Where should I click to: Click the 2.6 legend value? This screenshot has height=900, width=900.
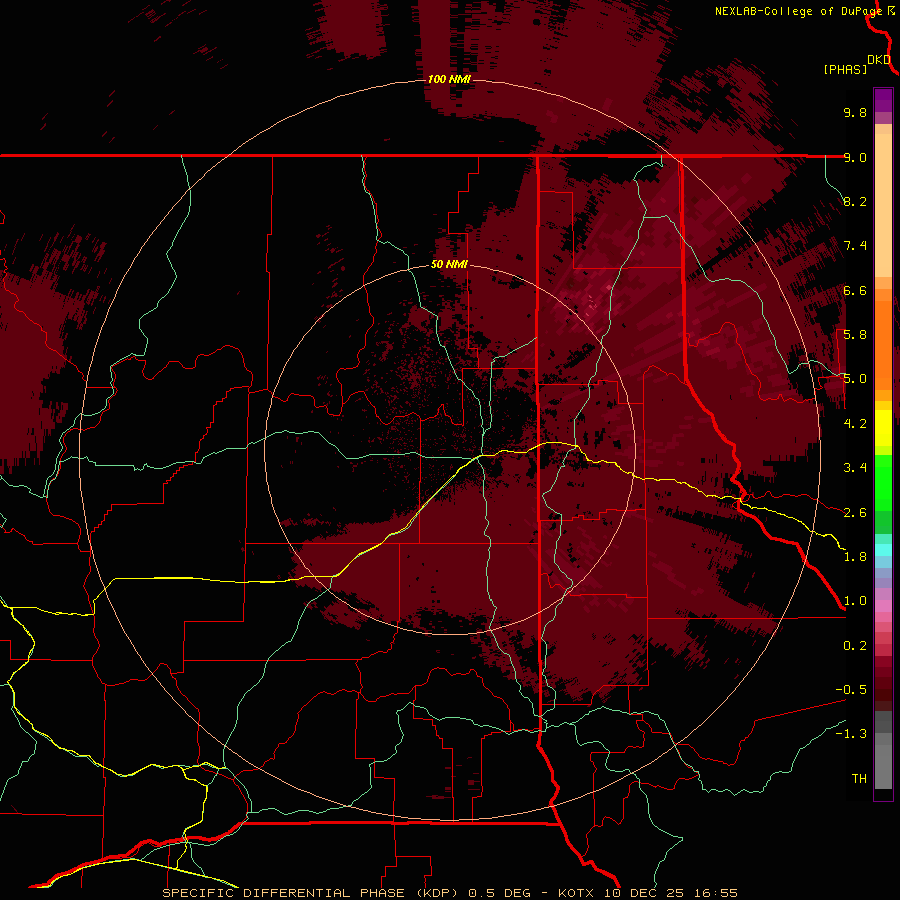(855, 513)
